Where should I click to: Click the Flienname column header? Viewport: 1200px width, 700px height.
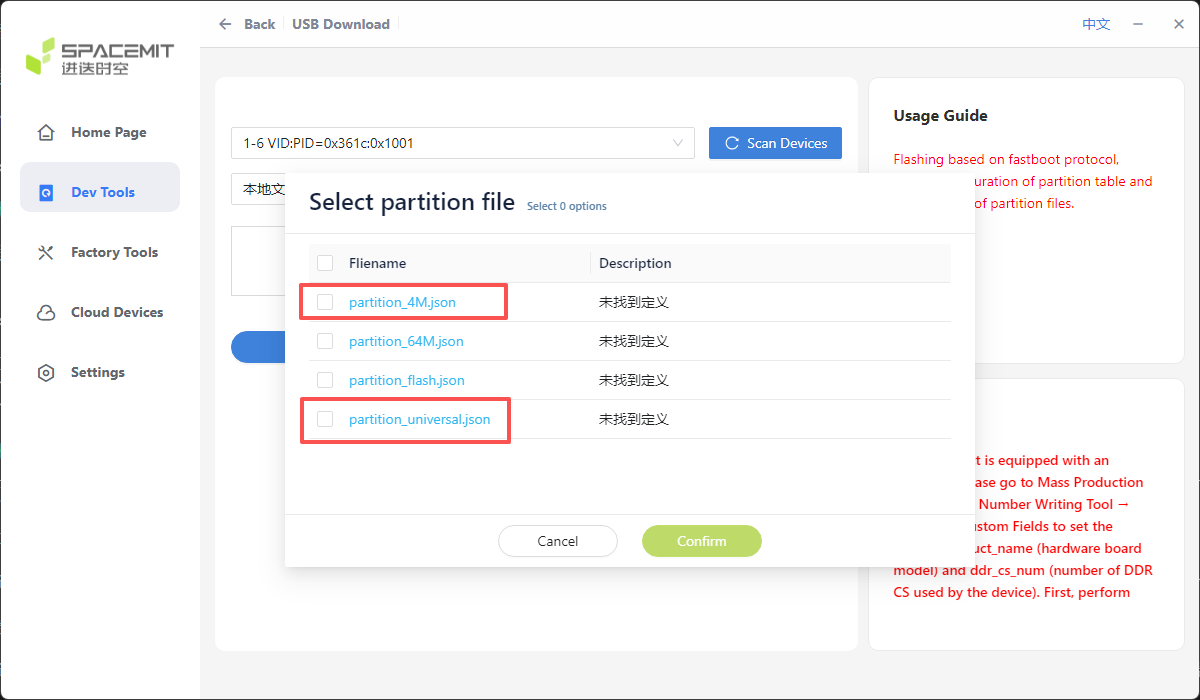pyautogui.click(x=378, y=263)
